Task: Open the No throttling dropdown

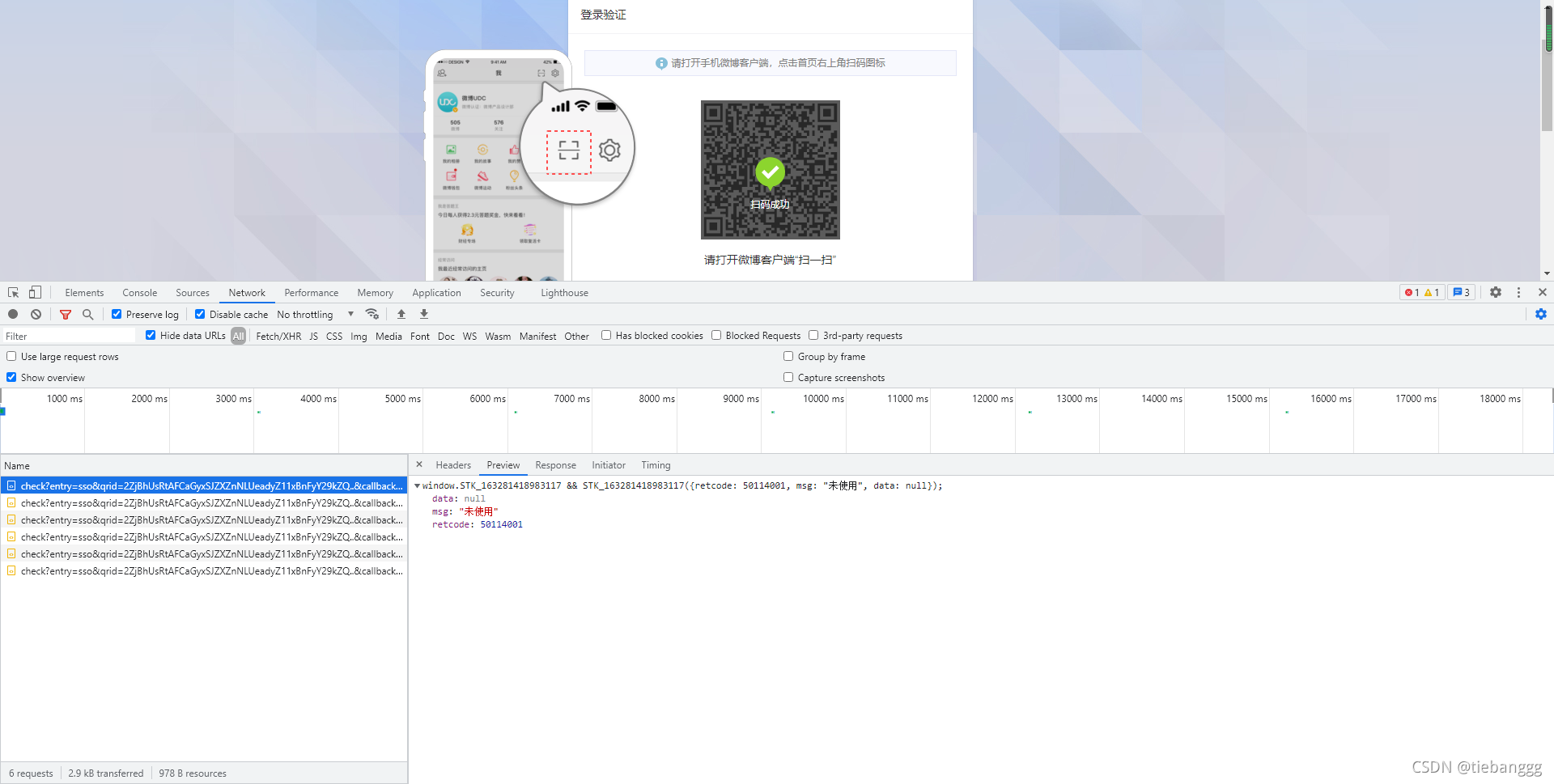Action: click(x=315, y=315)
